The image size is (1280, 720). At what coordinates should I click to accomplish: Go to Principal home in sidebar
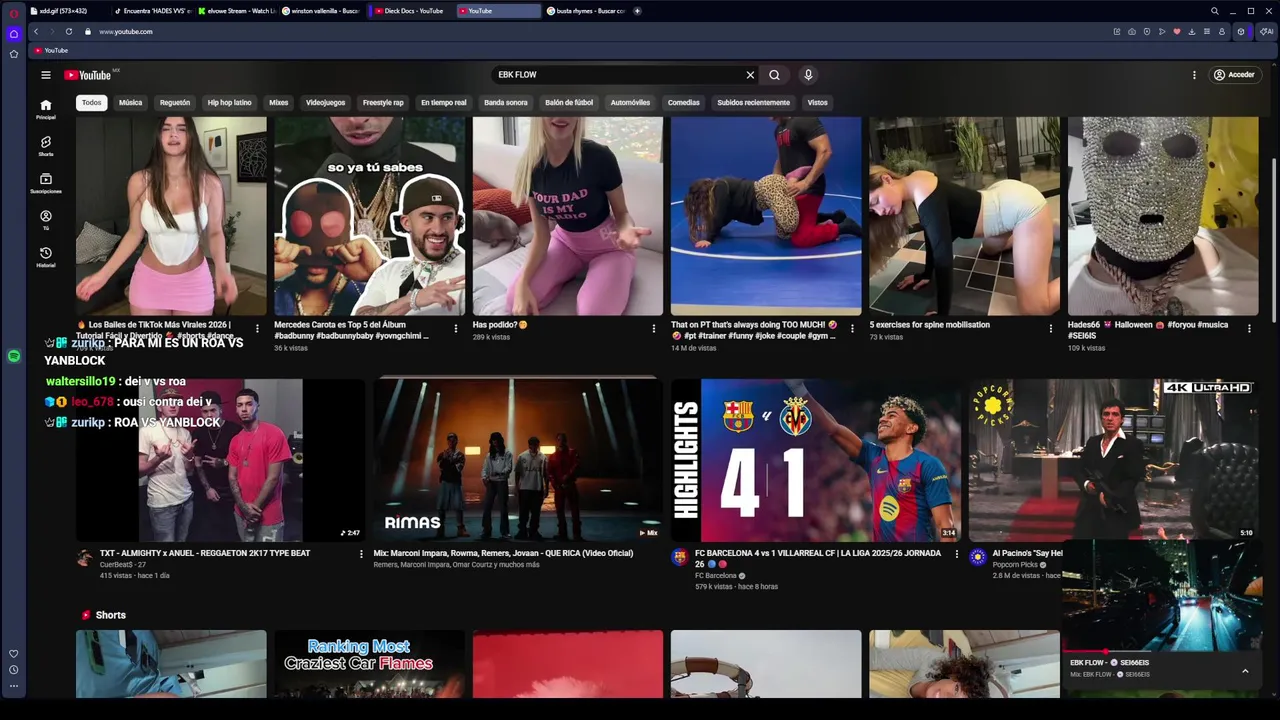[x=46, y=109]
